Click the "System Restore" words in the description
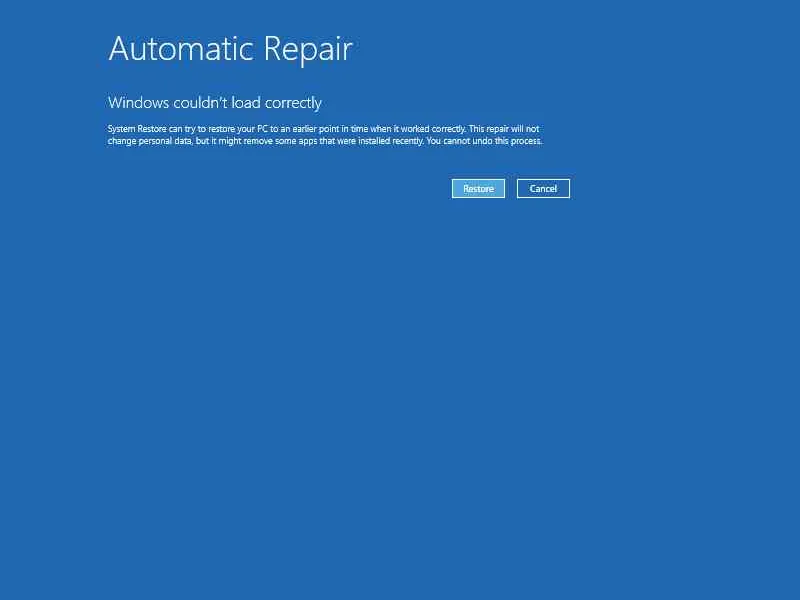This screenshot has width=800, height=600. (x=137, y=129)
